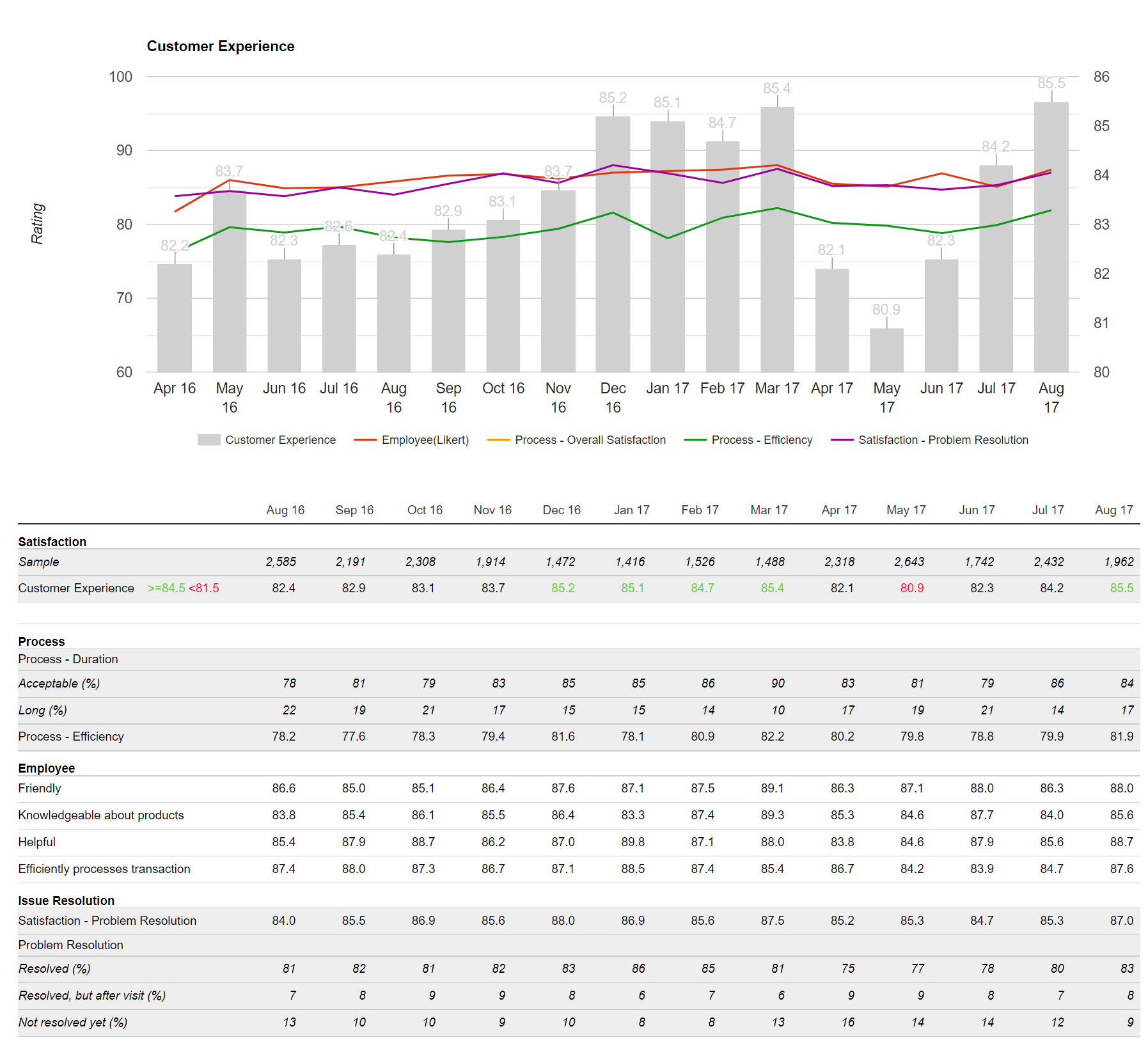Select the Feb 17 bar labeled 84.7
Screen dimensions: 1148x1054
point(723,256)
